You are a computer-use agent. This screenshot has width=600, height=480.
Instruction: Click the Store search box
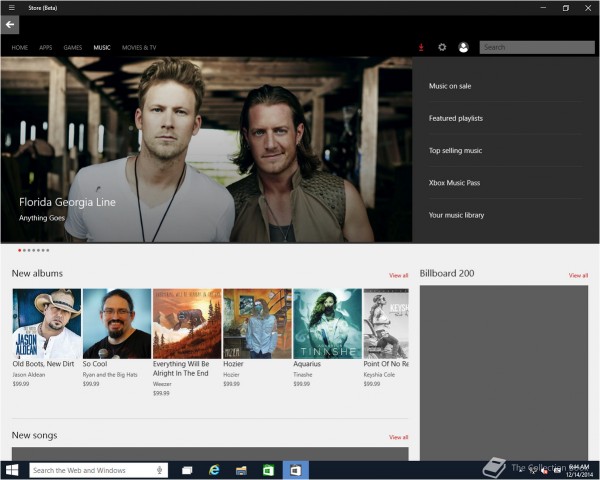pos(537,47)
